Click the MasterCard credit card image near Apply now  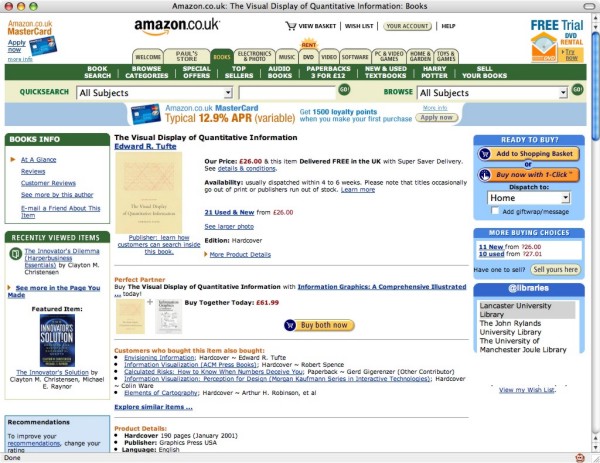click(x=43, y=46)
